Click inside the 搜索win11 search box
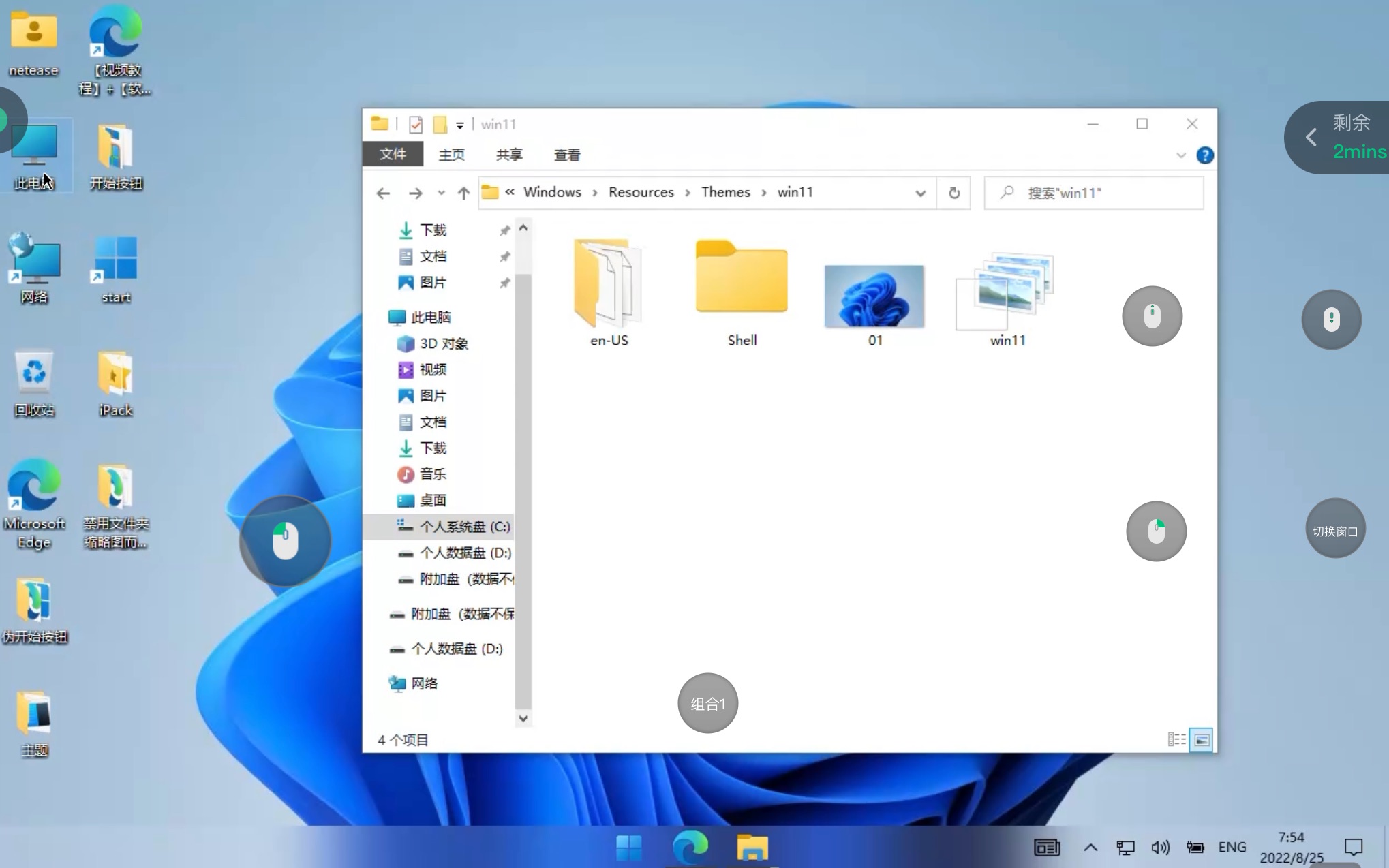Image resolution: width=1389 pixels, height=868 pixels. click(x=1090, y=193)
